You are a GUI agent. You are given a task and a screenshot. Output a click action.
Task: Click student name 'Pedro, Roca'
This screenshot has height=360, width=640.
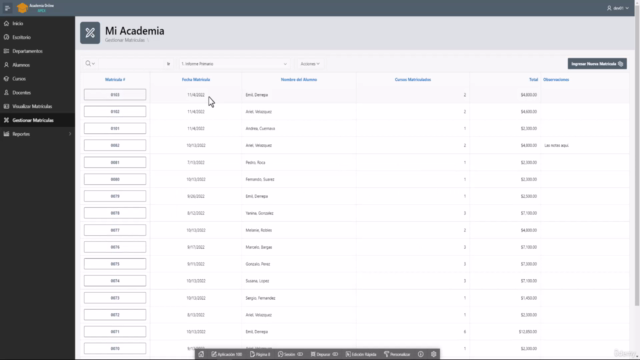pos(255,162)
